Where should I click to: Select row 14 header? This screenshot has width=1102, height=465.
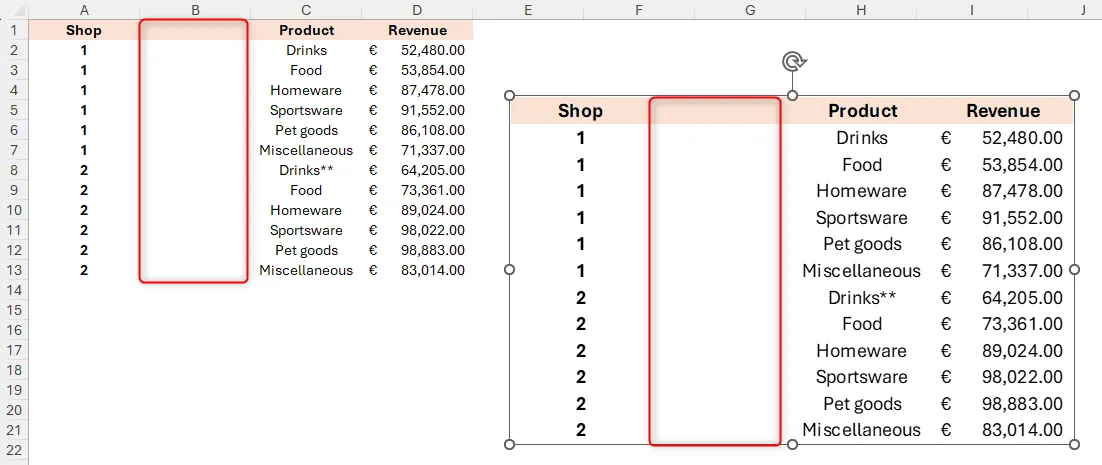(15, 290)
